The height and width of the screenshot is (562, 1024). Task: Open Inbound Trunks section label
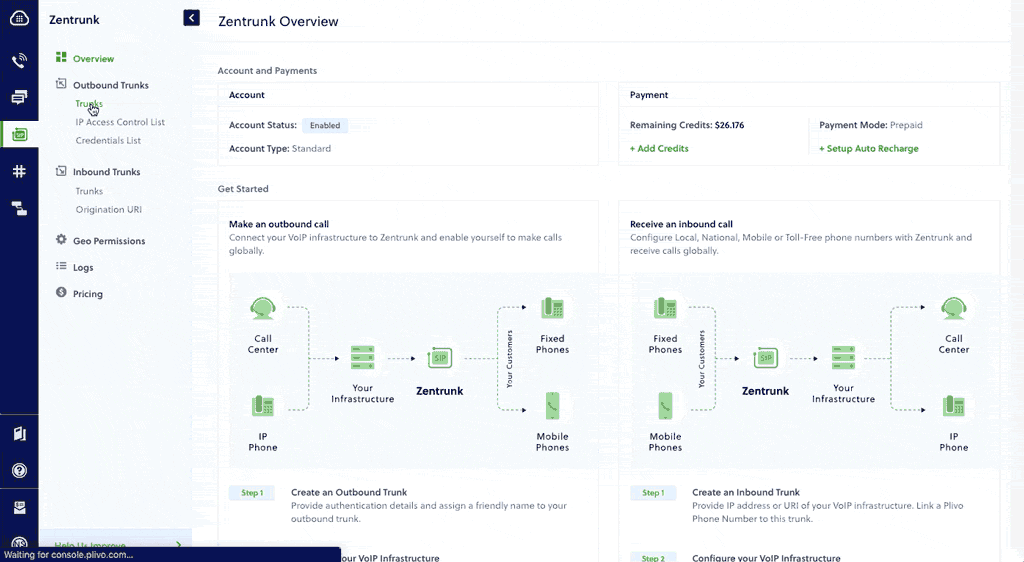[106, 172]
